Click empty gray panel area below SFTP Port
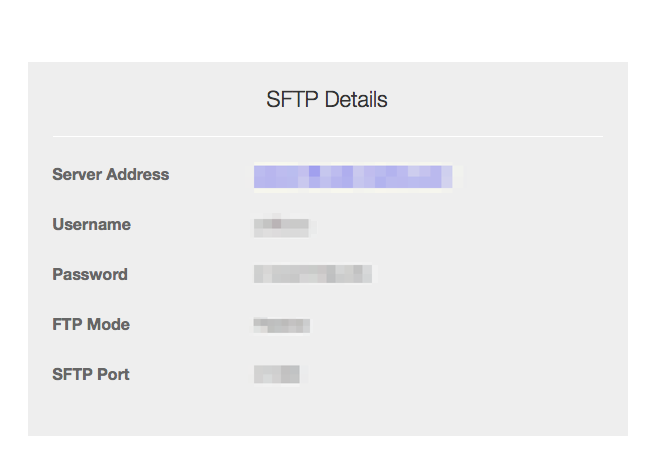Viewport: 662px width, 475px height. click(327, 412)
